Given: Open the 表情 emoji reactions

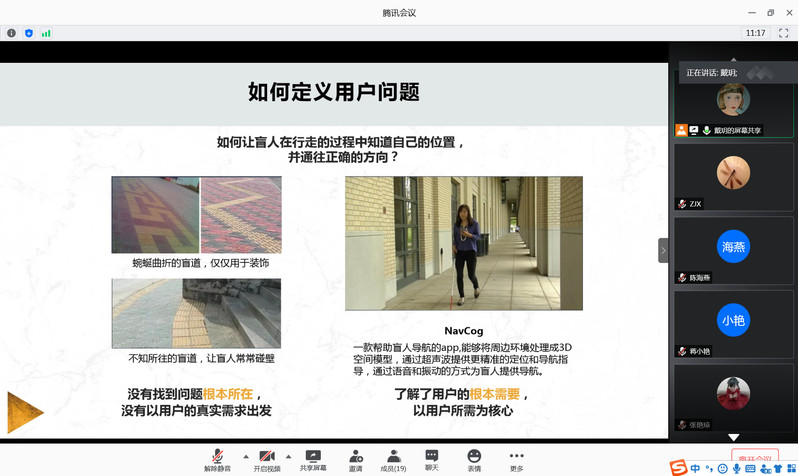Looking at the screenshot, I should [x=474, y=459].
